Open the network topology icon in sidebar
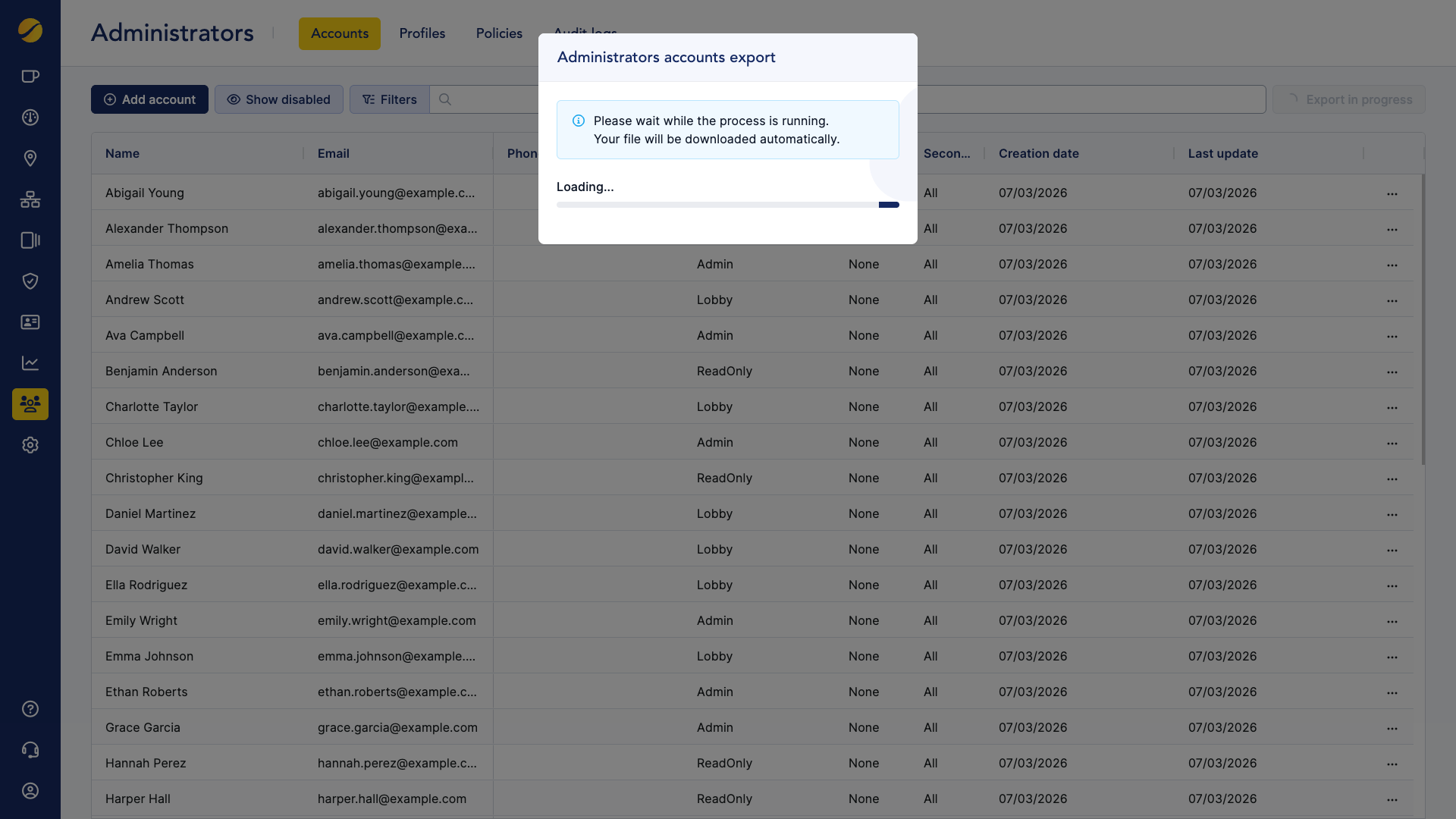 click(x=30, y=199)
